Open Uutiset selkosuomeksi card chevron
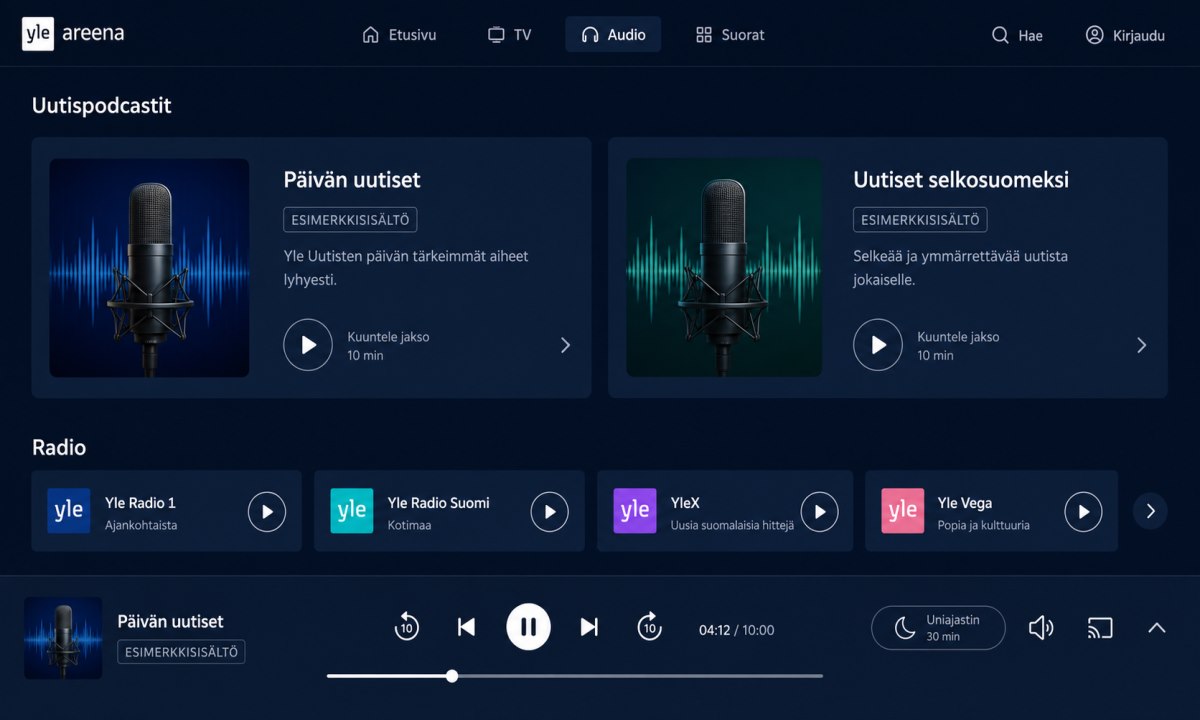Screen dimensions: 1200x720 [x=1141, y=345]
